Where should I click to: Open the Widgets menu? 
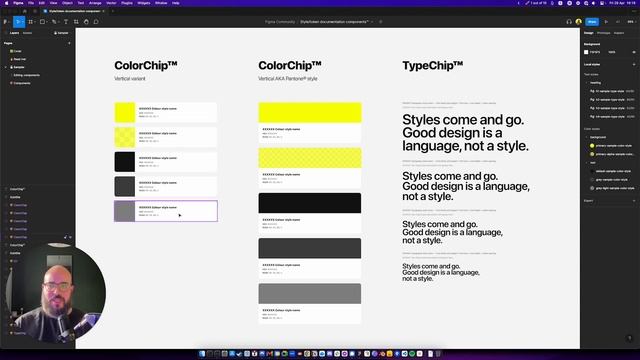point(144,3)
